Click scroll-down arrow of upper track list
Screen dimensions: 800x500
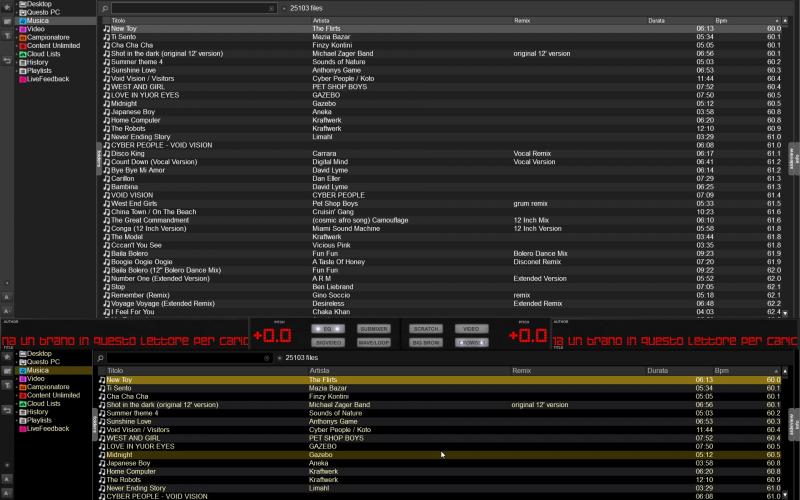(x=785, y=313)
